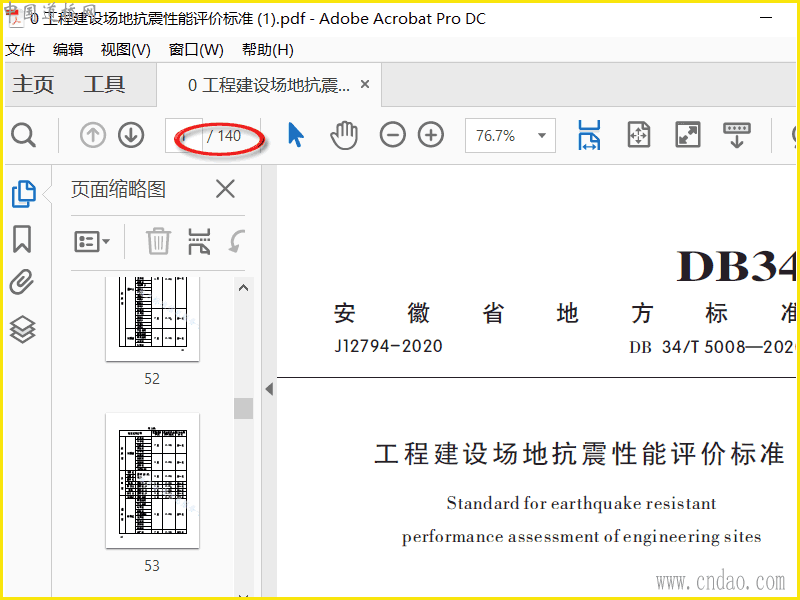This screenshot has width=800, height=600.
Task: Click the rotate pages icon in thumbnails
Action: (x=236, y=241)
